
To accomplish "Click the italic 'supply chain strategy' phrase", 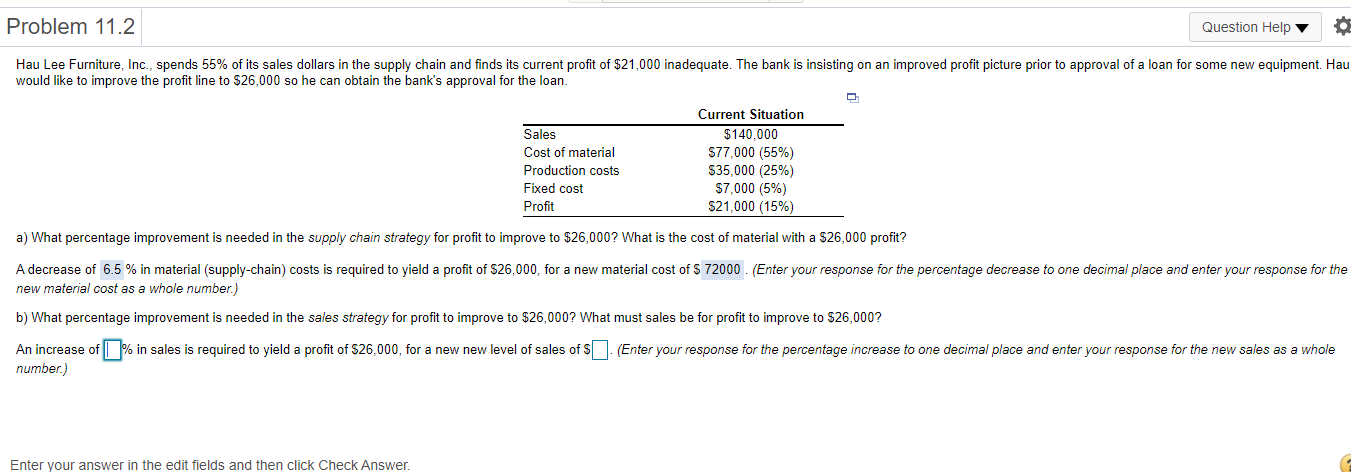I will click(369, 238).
